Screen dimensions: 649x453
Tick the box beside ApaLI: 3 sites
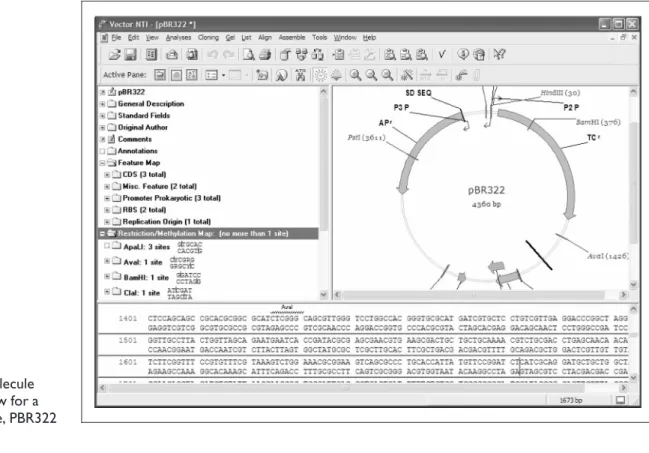tap(107, 246)
